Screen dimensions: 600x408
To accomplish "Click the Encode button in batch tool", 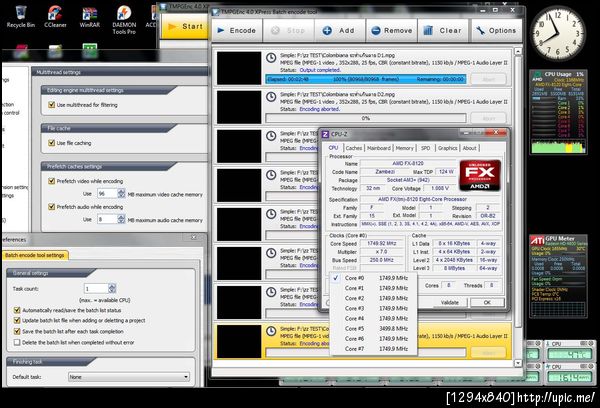I will click(237, 31).
